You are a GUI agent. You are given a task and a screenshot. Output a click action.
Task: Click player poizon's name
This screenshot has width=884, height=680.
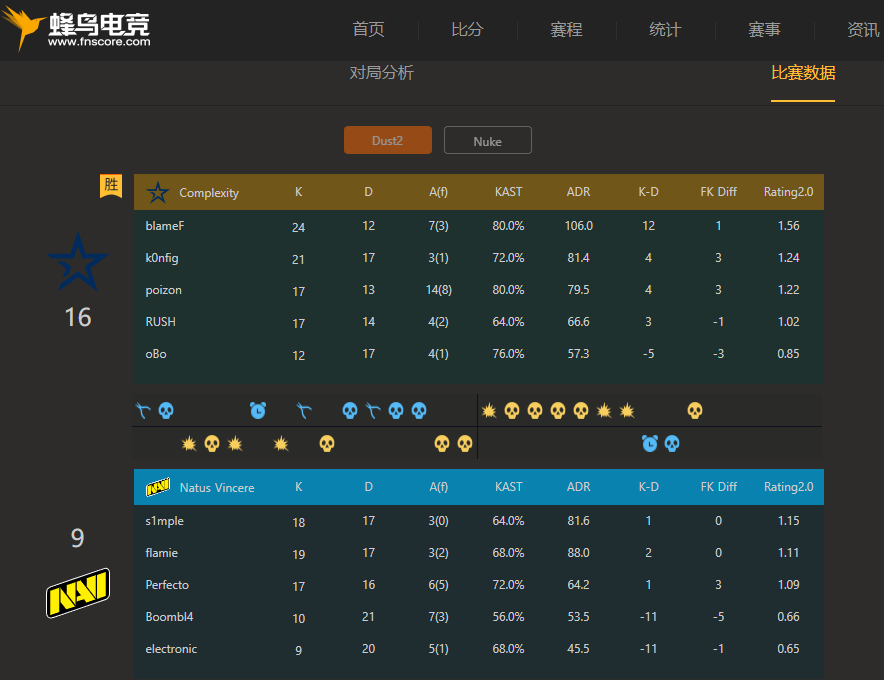coord(163,290)
